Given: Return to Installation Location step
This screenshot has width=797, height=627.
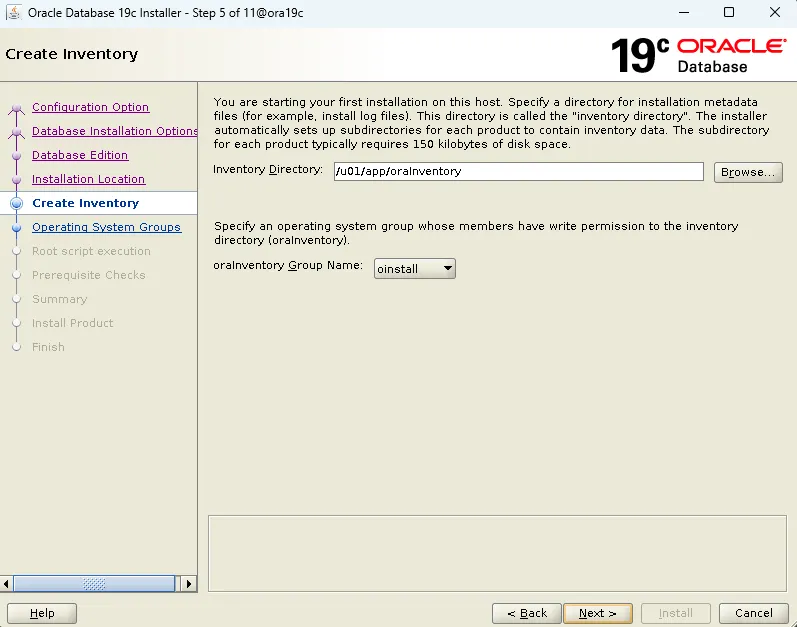Looking at the screenshot, I should click(88, 179).
